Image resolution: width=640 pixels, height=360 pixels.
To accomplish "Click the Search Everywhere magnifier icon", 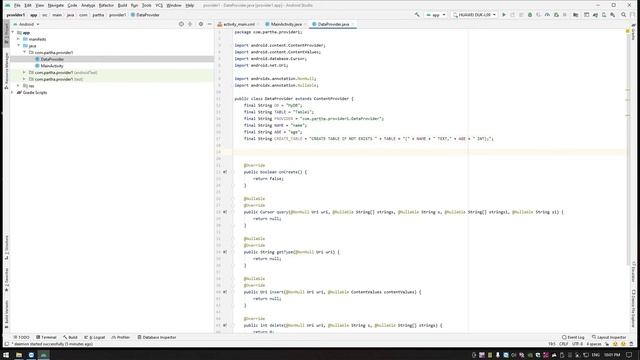I will 623,15.
